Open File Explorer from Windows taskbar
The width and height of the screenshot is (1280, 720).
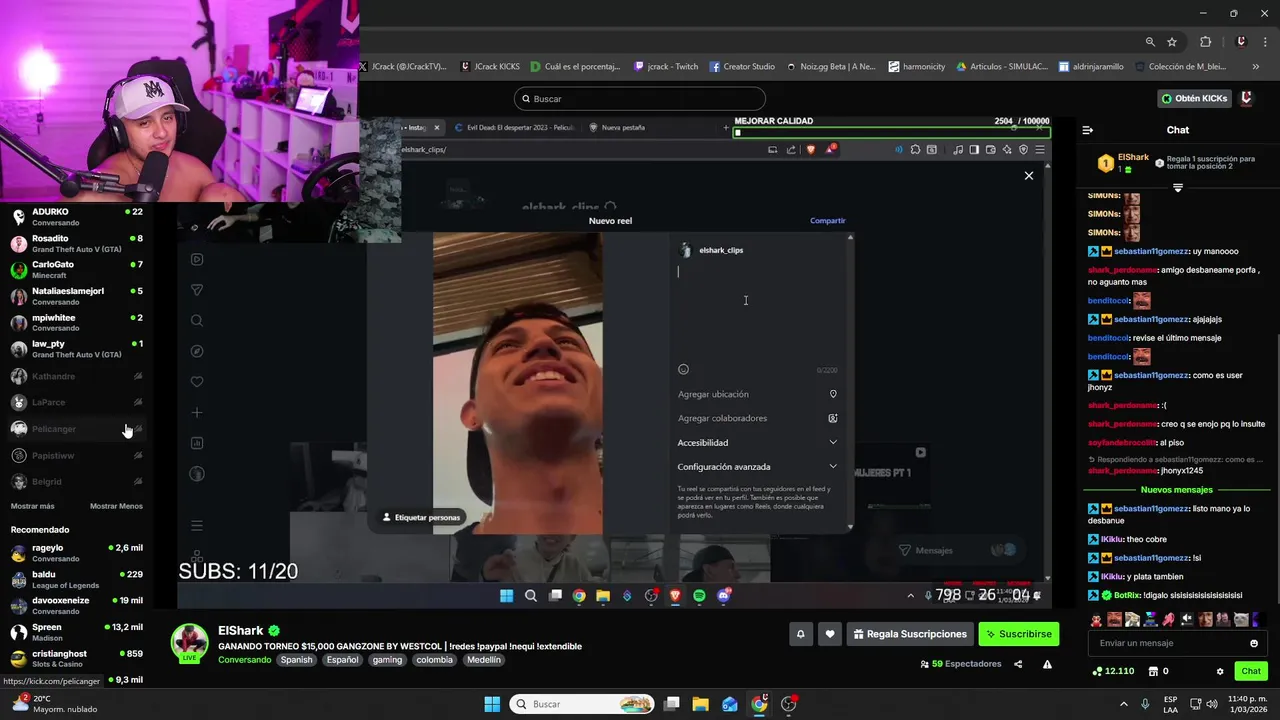coord(700,704)
